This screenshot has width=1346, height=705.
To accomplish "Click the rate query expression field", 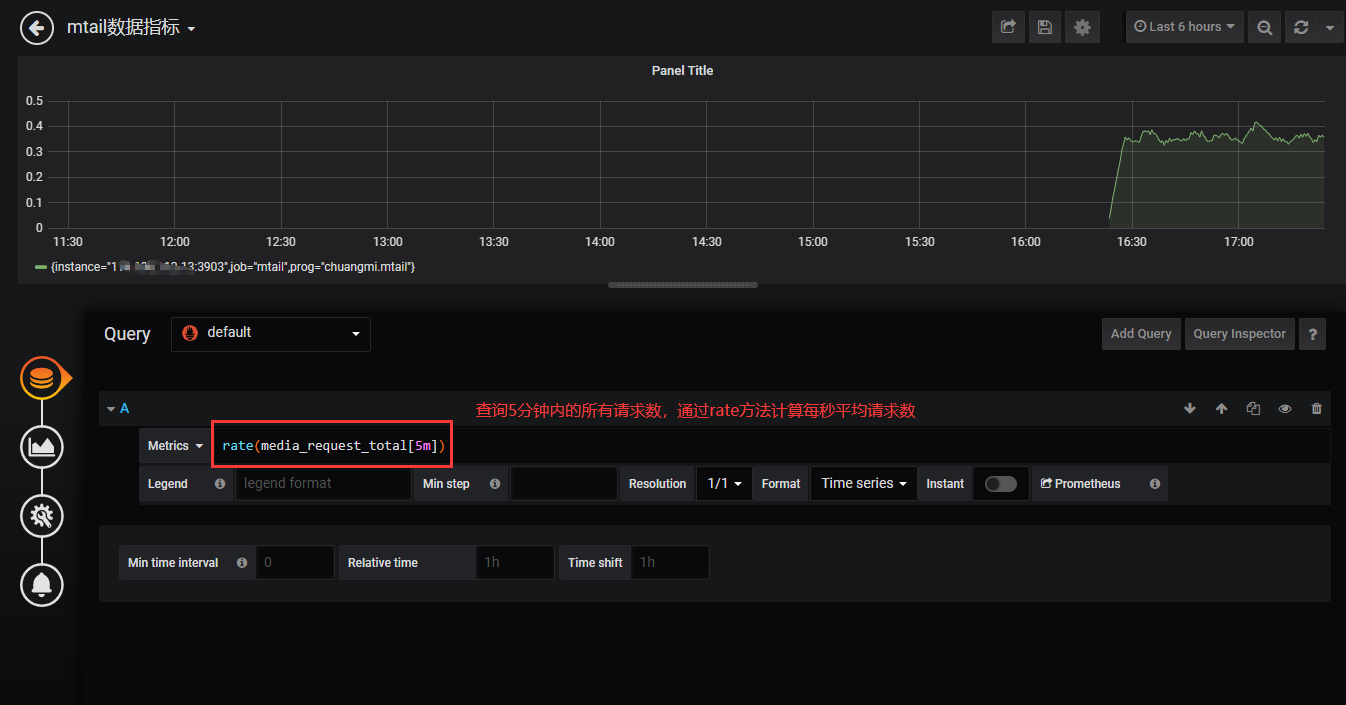I will [771, 446].
